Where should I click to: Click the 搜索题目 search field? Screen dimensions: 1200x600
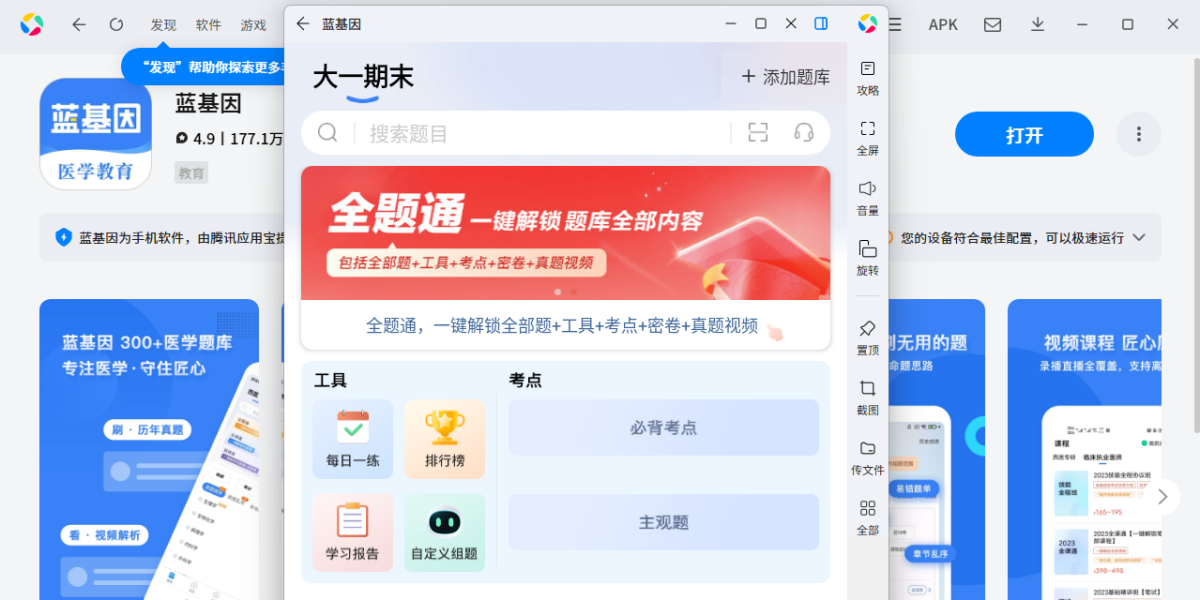(540, 133)
